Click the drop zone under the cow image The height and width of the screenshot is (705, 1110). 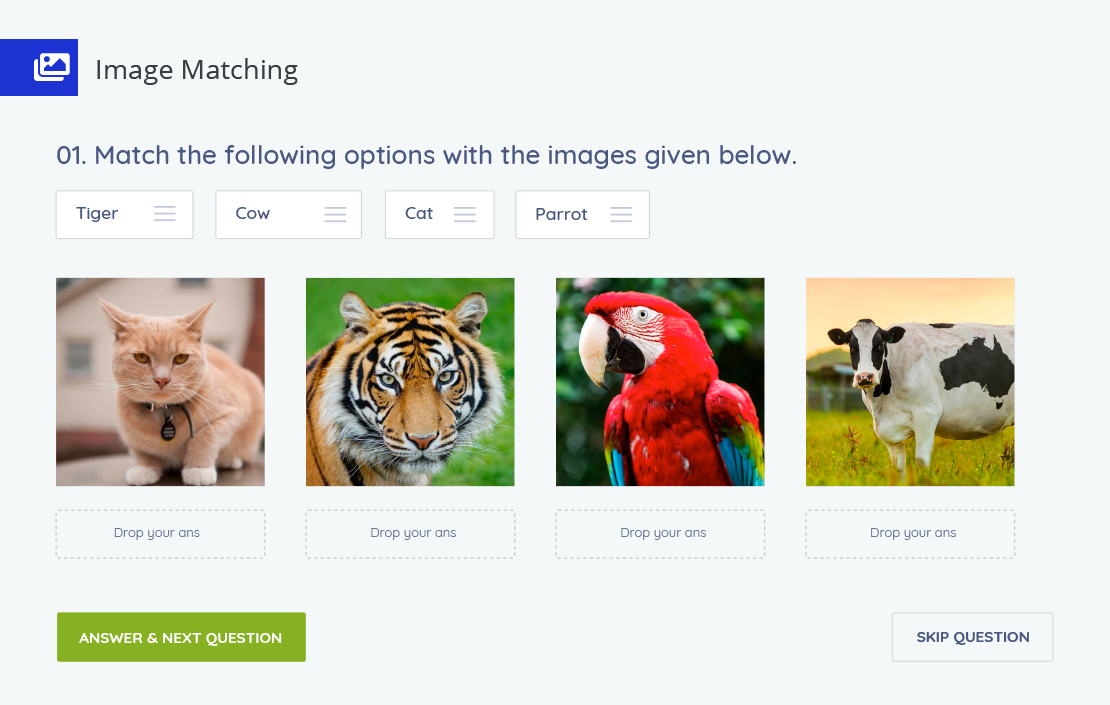910,534
